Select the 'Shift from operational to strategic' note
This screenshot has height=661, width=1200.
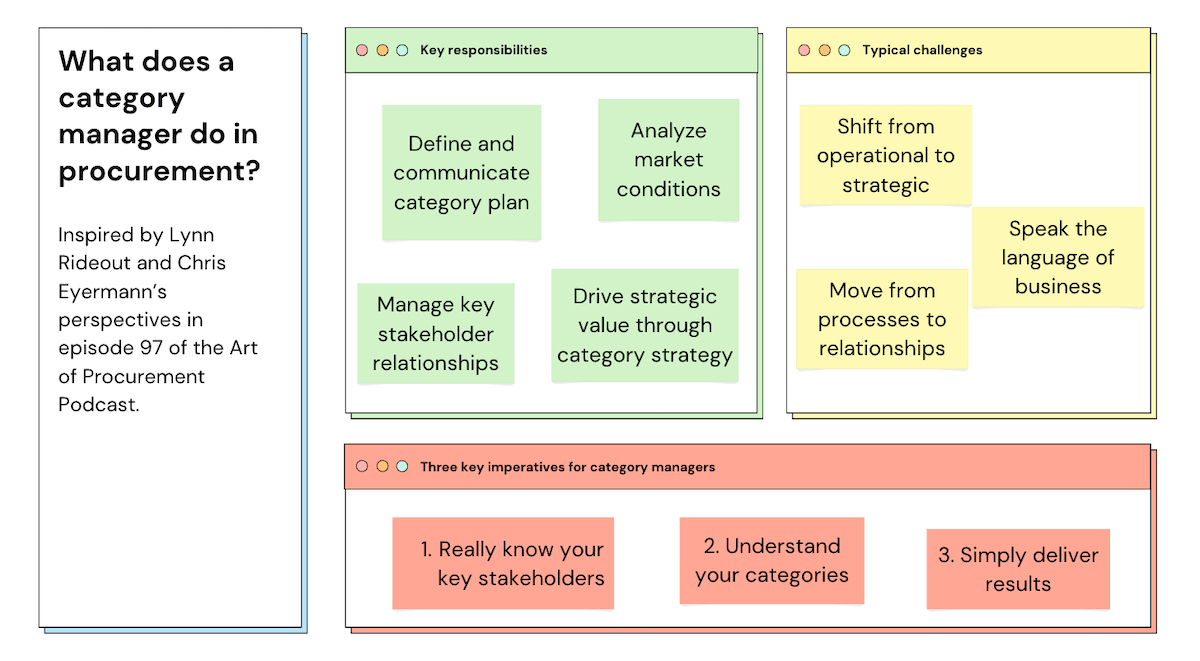[x=885, y=155]
